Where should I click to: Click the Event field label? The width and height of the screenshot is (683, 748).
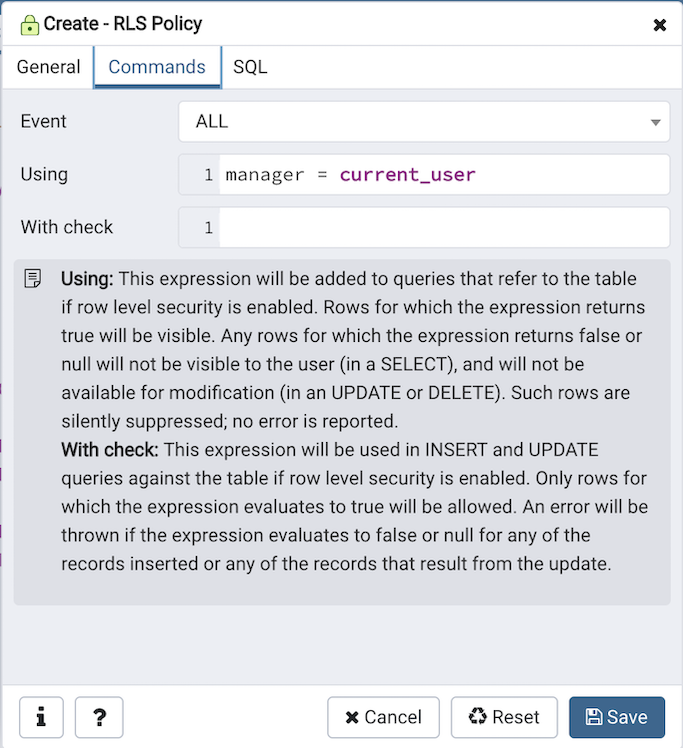pyautogui.click(x=44, y=121)
